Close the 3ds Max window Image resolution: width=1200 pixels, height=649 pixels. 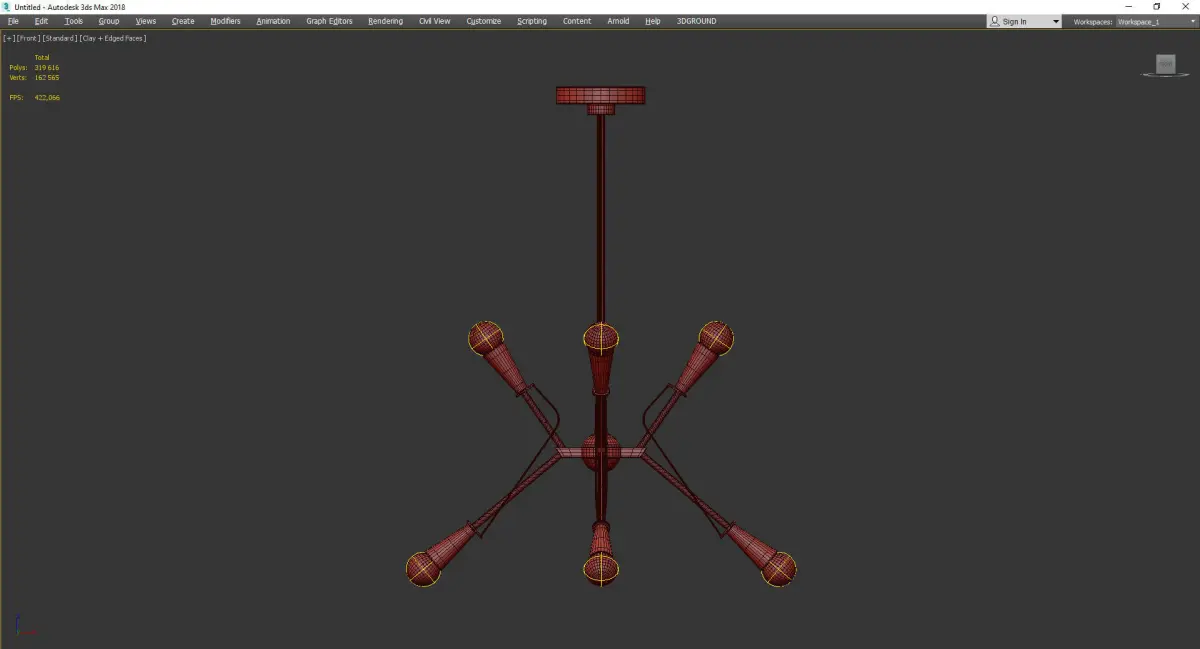(x=1185, y=7)
